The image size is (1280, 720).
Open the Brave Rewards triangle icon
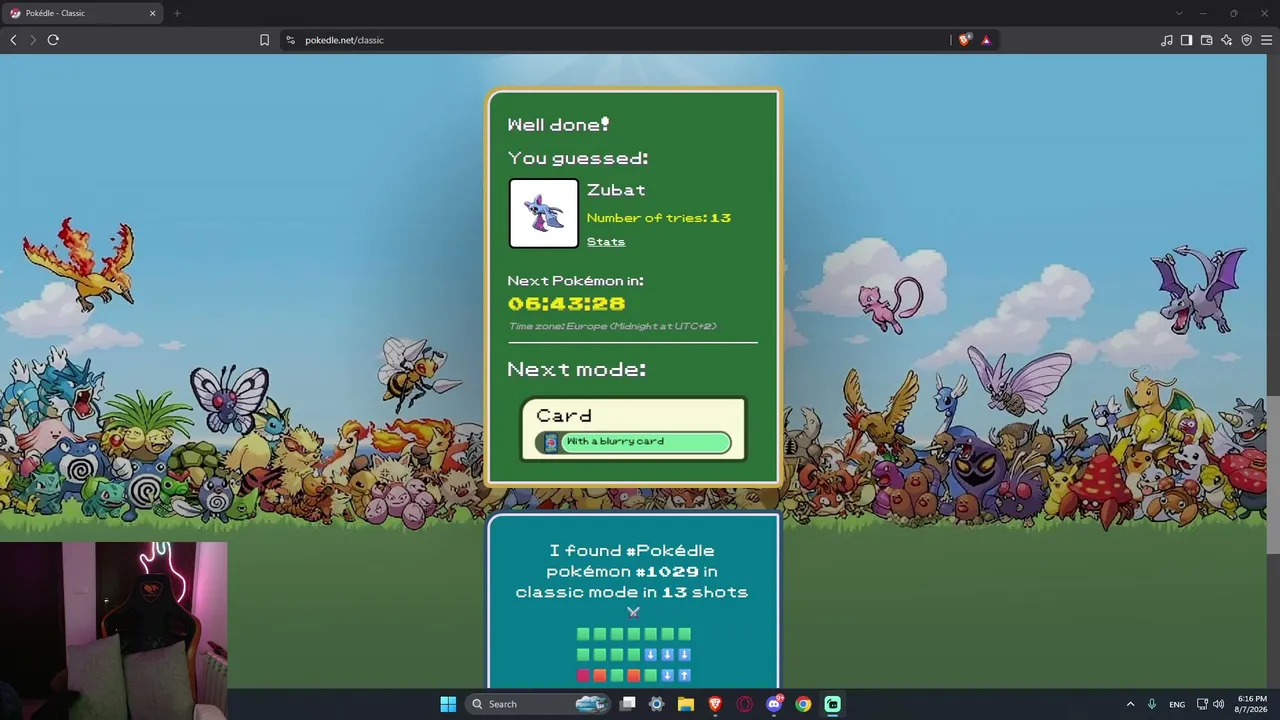tap(986, 40)
